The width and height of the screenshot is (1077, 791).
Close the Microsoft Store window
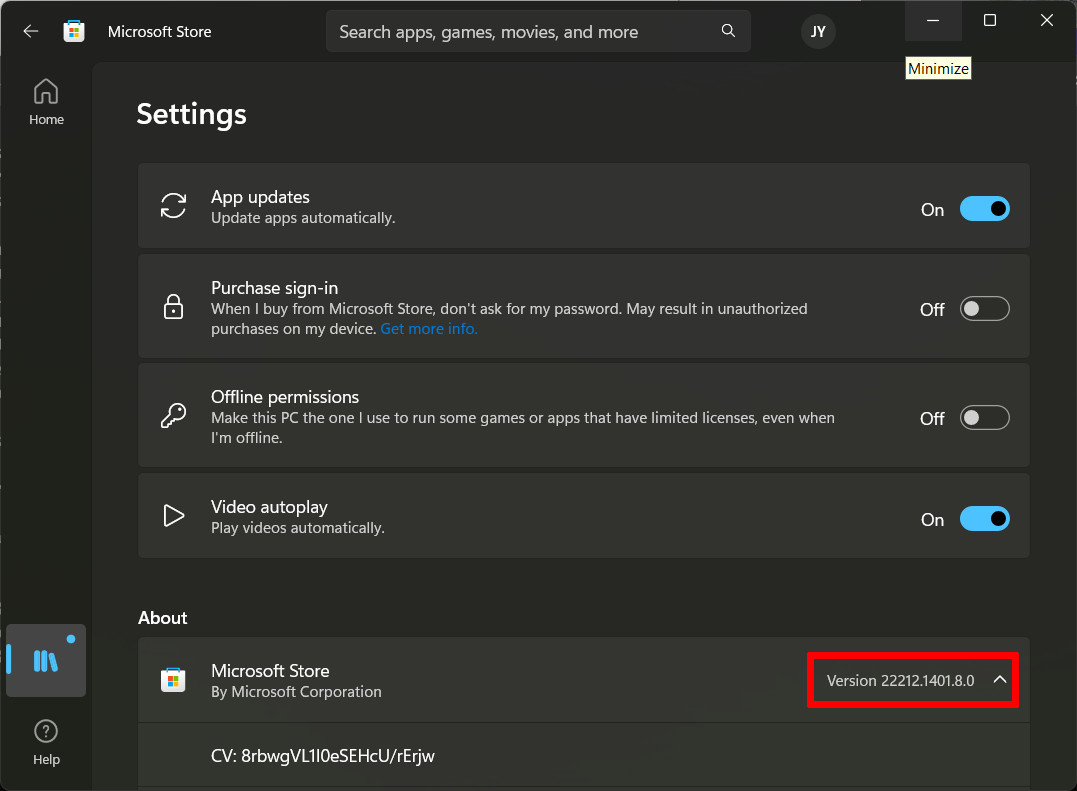click(x=1047, y=21)
